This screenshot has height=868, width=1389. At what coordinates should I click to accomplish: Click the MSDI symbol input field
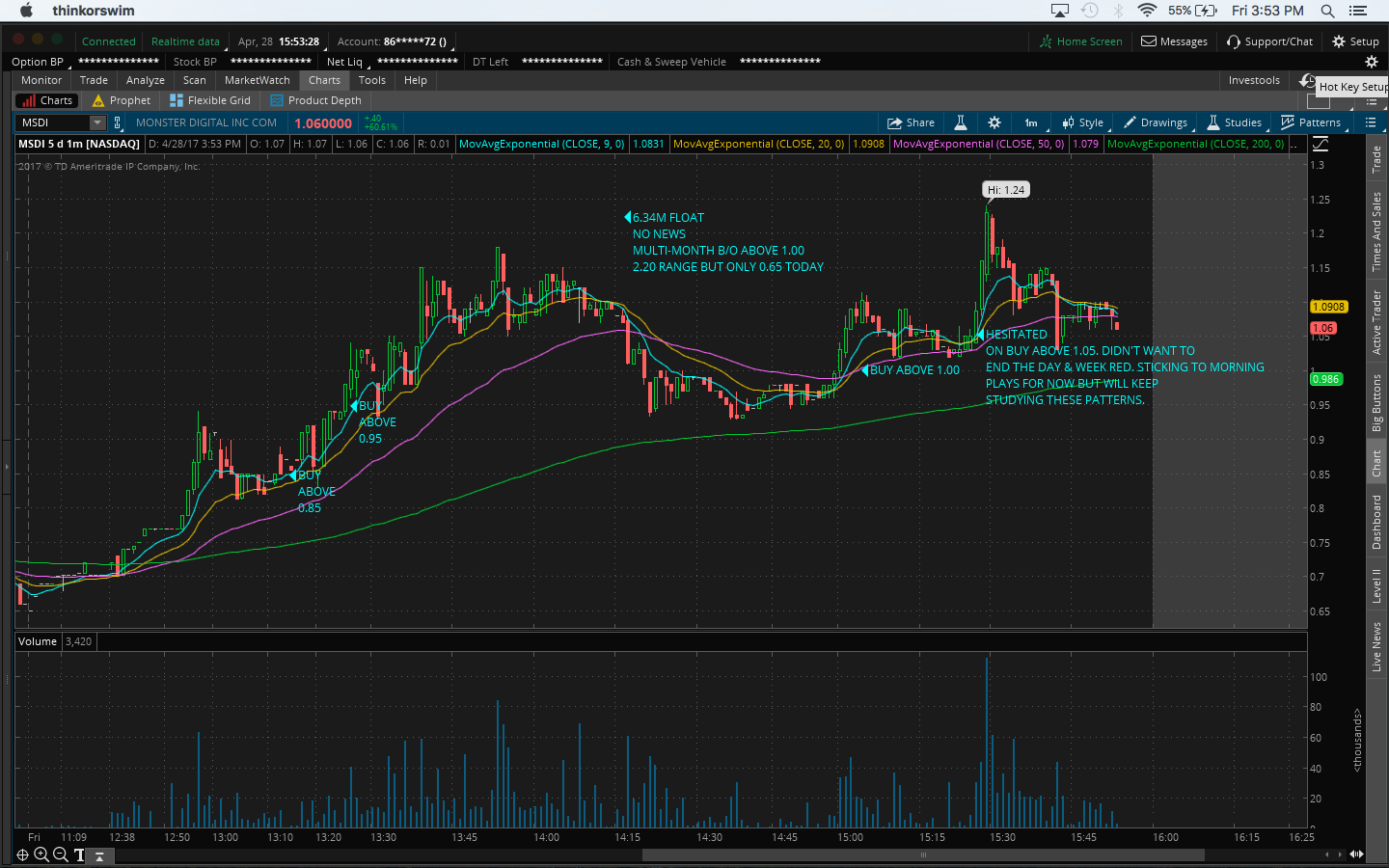(x=54, y=122)
